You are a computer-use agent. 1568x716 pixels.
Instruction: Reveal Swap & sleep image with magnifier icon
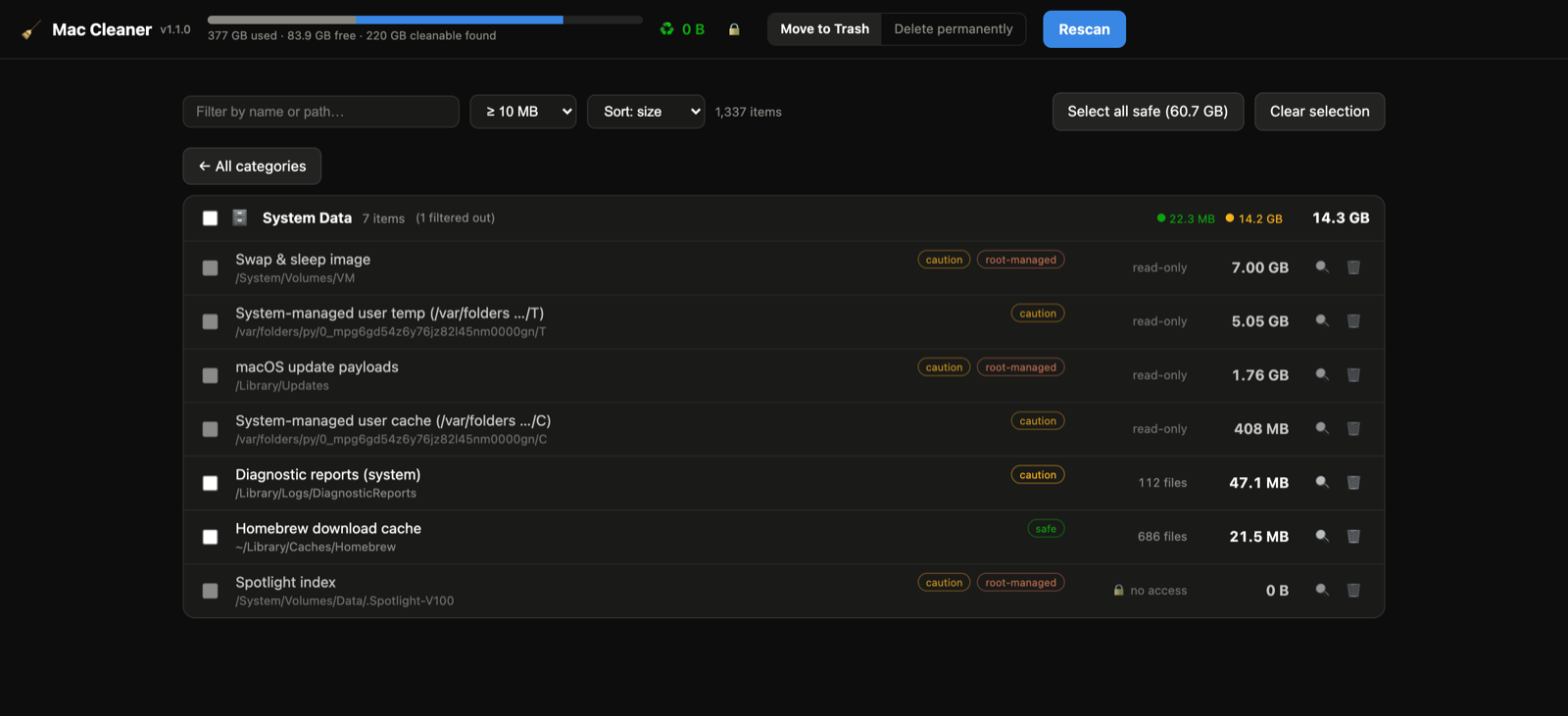tap(1322, 267)
